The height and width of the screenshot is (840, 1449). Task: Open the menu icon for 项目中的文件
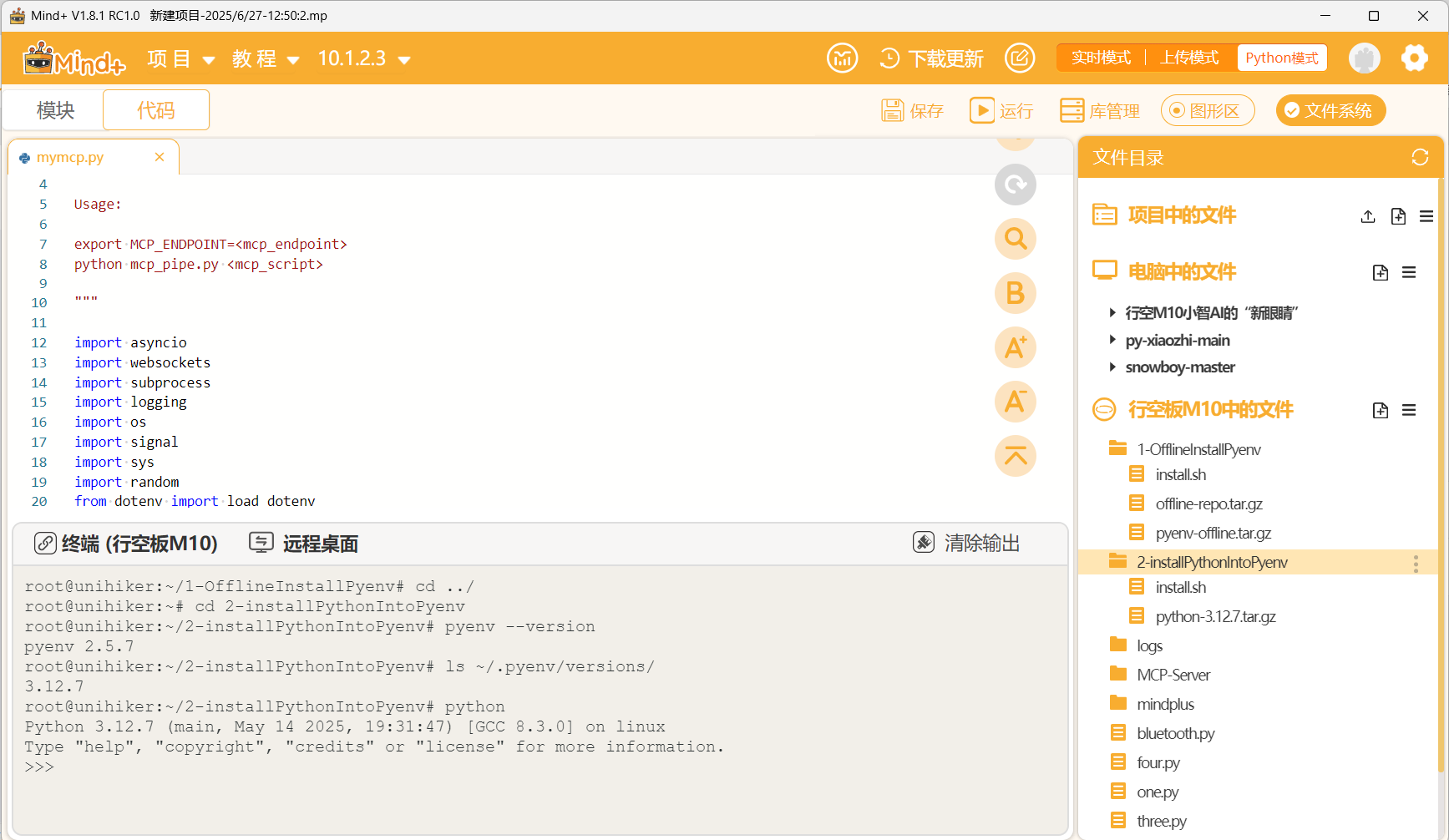pos(1426,216)
